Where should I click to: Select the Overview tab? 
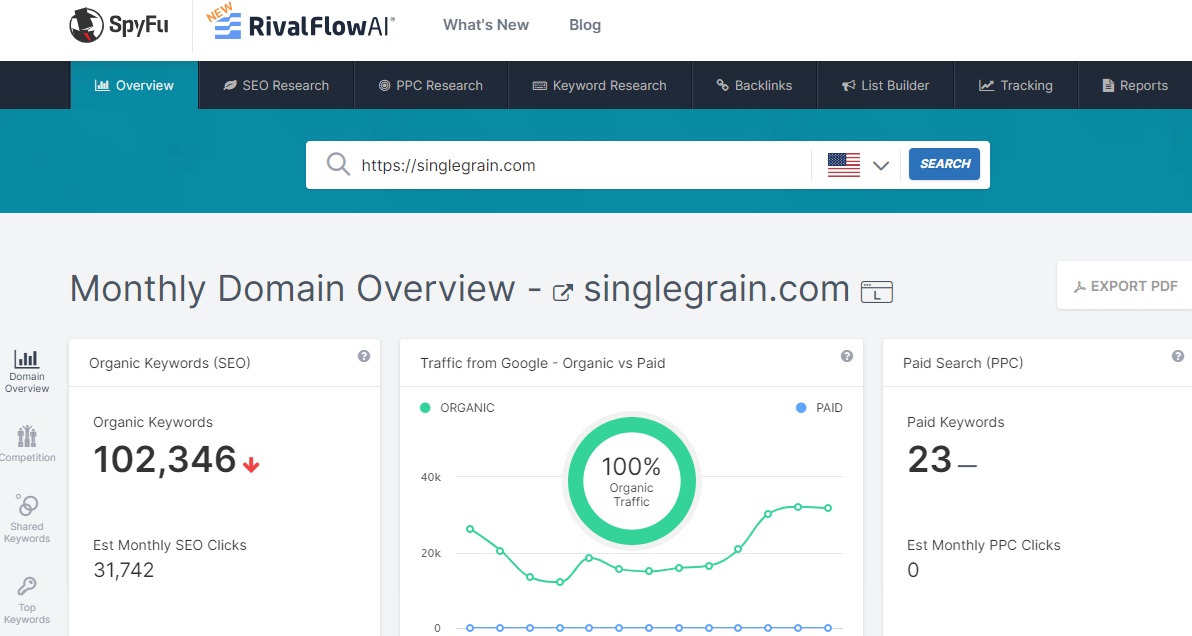click(134, 85)
